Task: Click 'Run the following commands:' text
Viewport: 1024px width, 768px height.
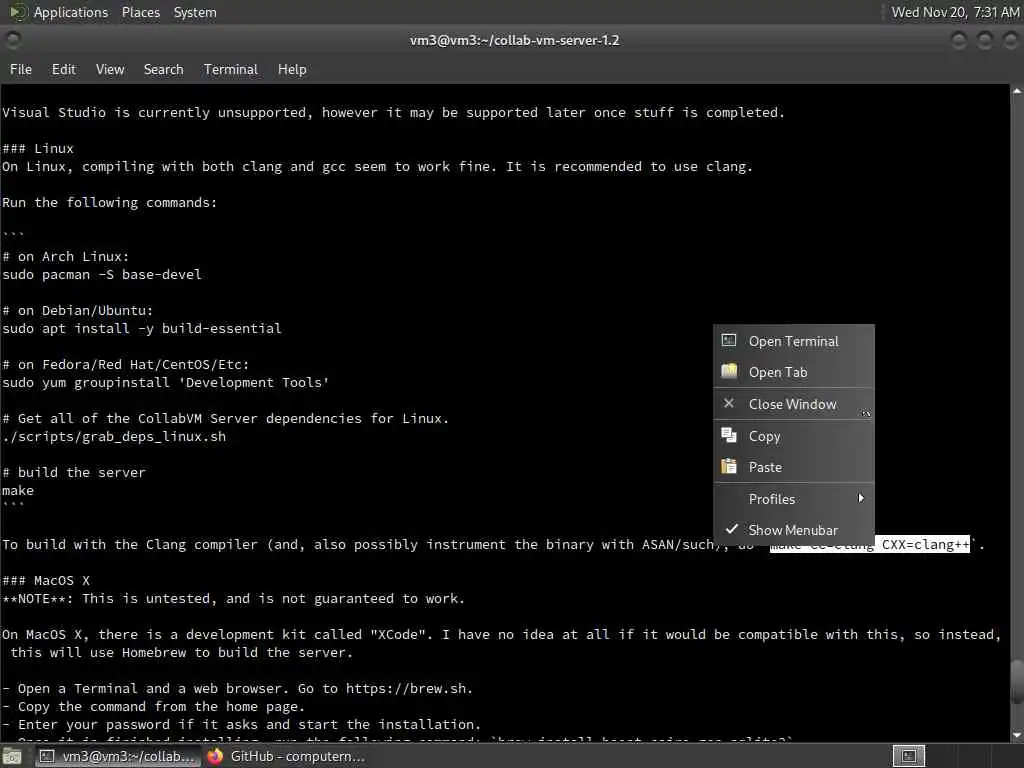Action: coord(109,202)
